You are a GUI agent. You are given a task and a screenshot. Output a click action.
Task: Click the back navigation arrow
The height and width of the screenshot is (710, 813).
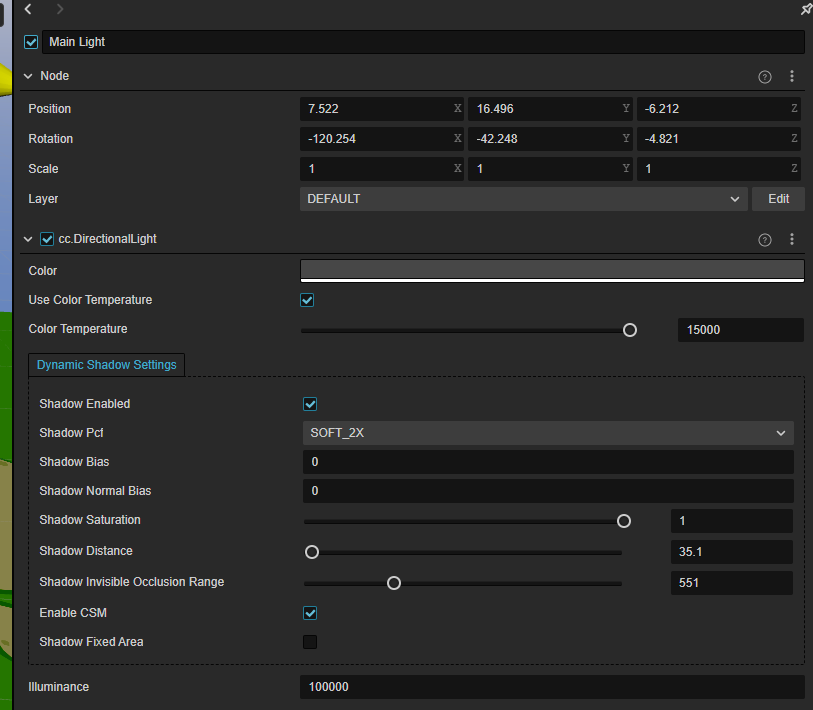tap(28, 9)
